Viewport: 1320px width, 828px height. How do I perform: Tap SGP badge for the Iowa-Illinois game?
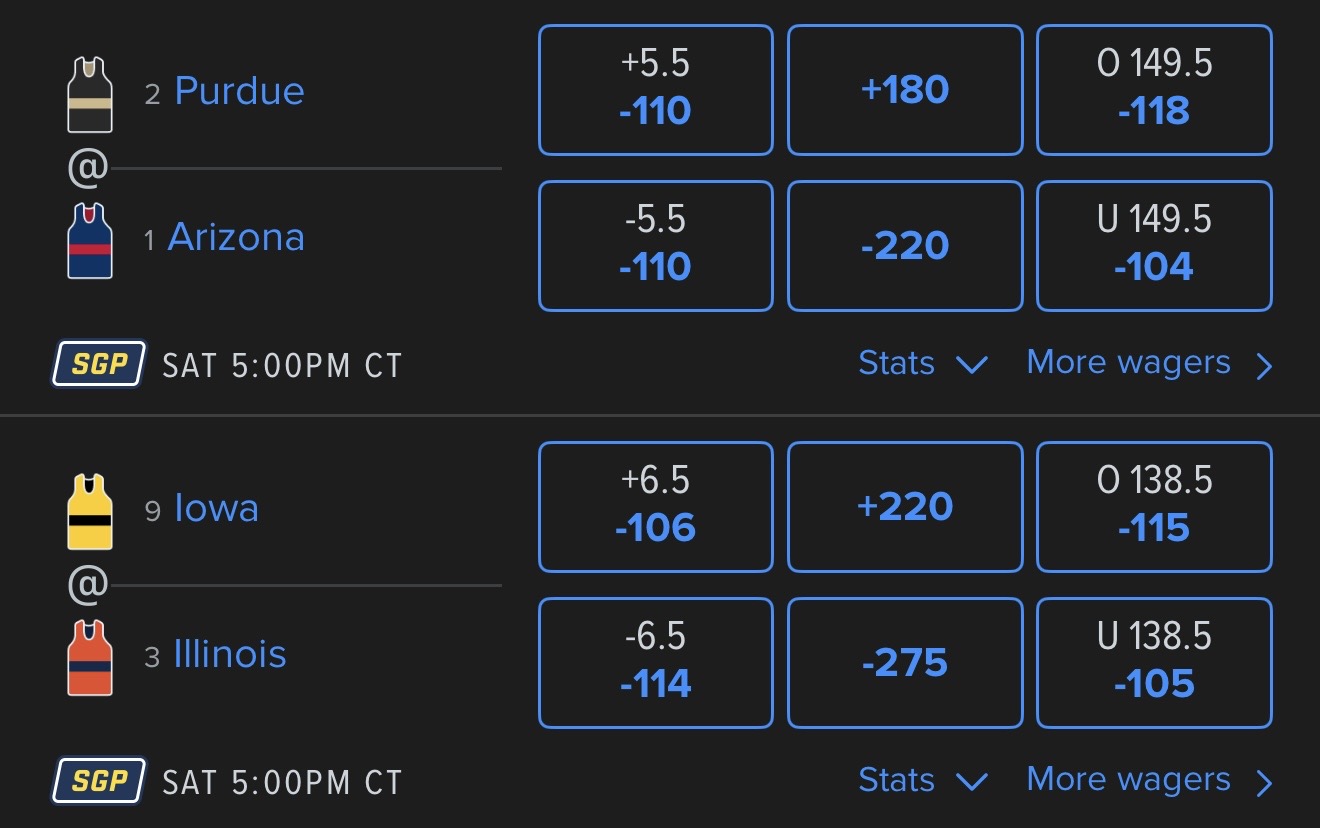[99, 781]
